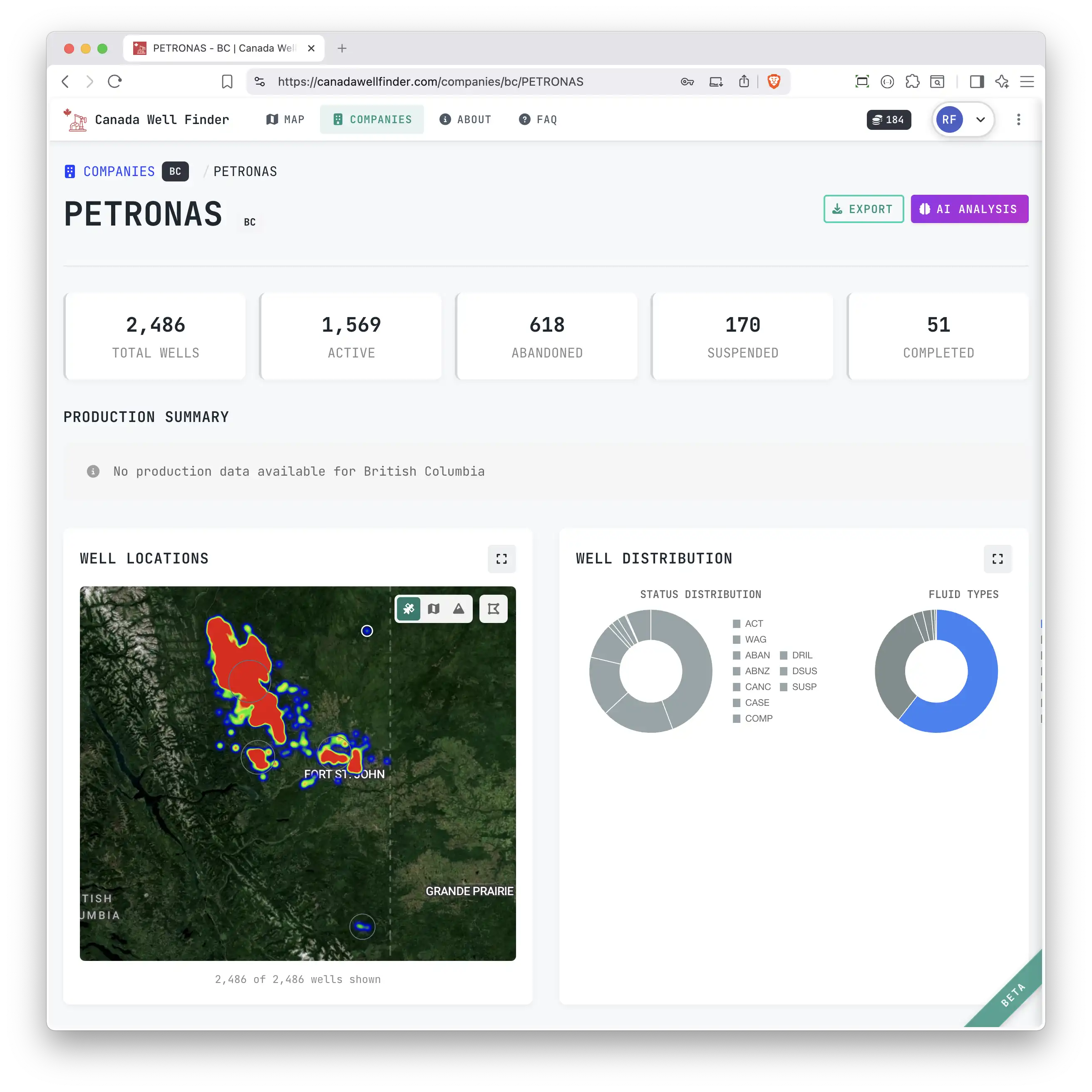Click the EXPORT button

(863, 208)
